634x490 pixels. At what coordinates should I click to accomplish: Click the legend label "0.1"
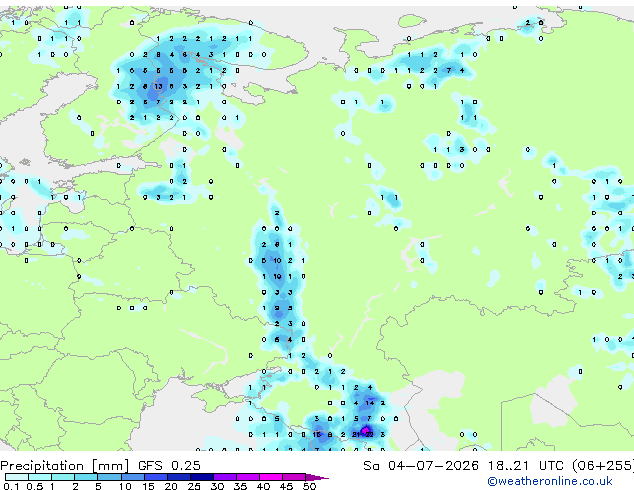point(11,486)
